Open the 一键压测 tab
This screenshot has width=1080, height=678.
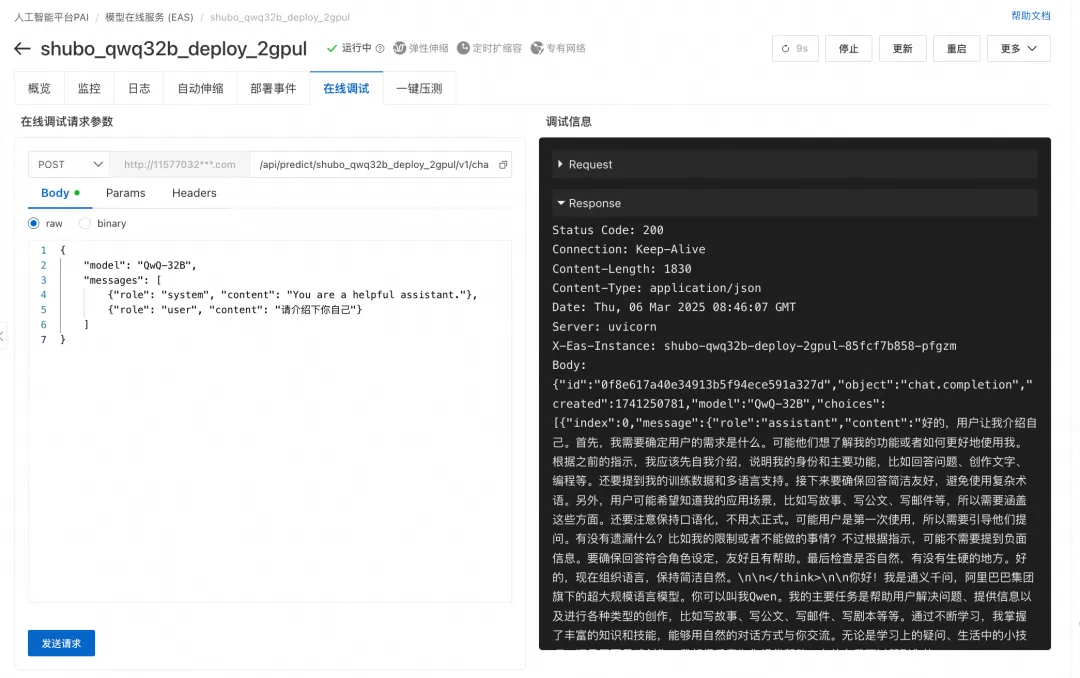(x=419, y=88)
